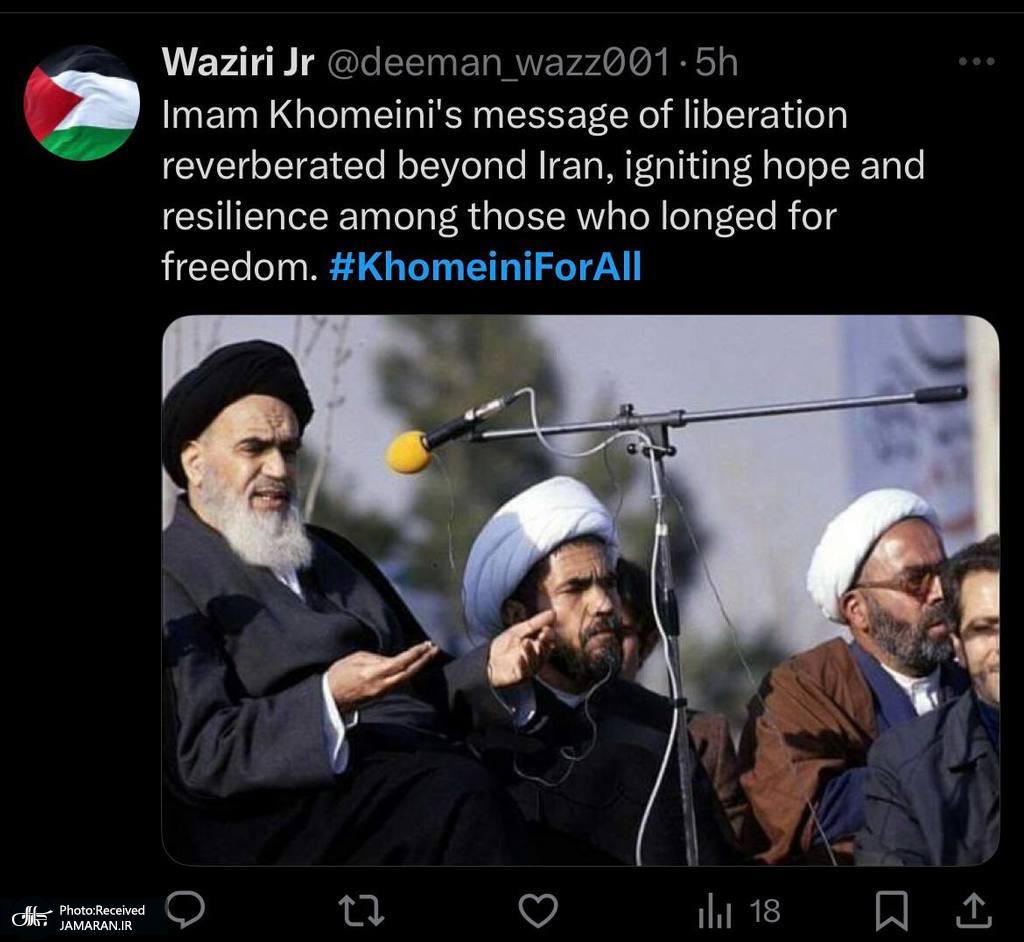Click the Photo:Received caption text
1024x942 pixels.
point(102,910)
